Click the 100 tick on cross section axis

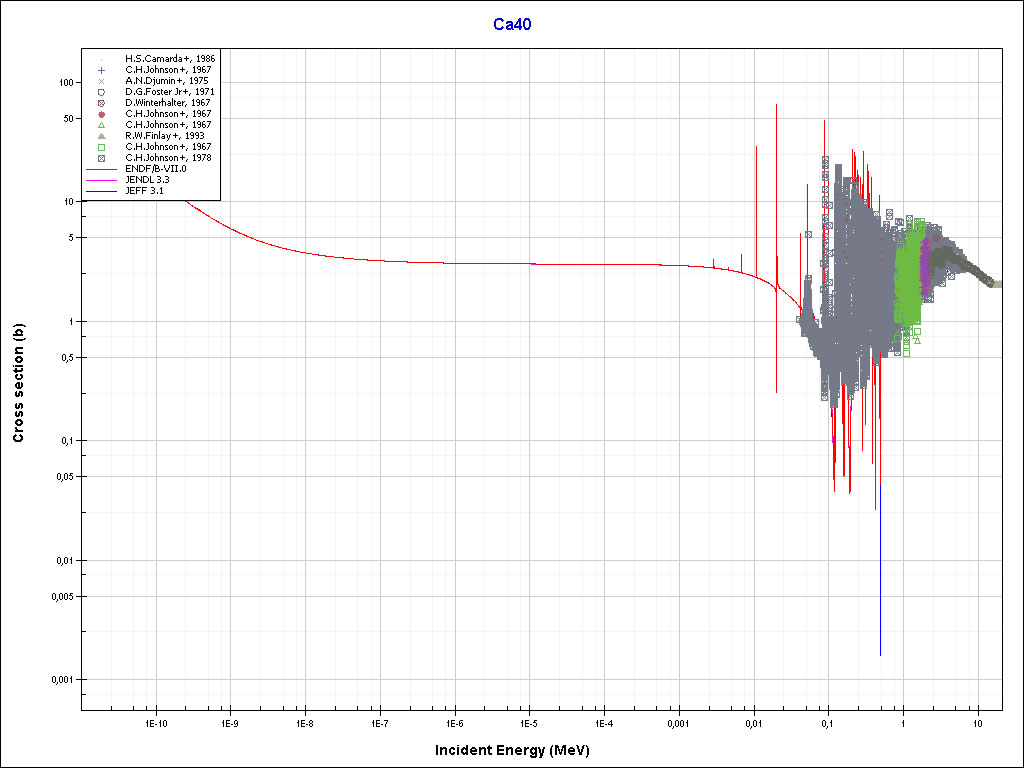pyautogui.click(x=68, y=83)
